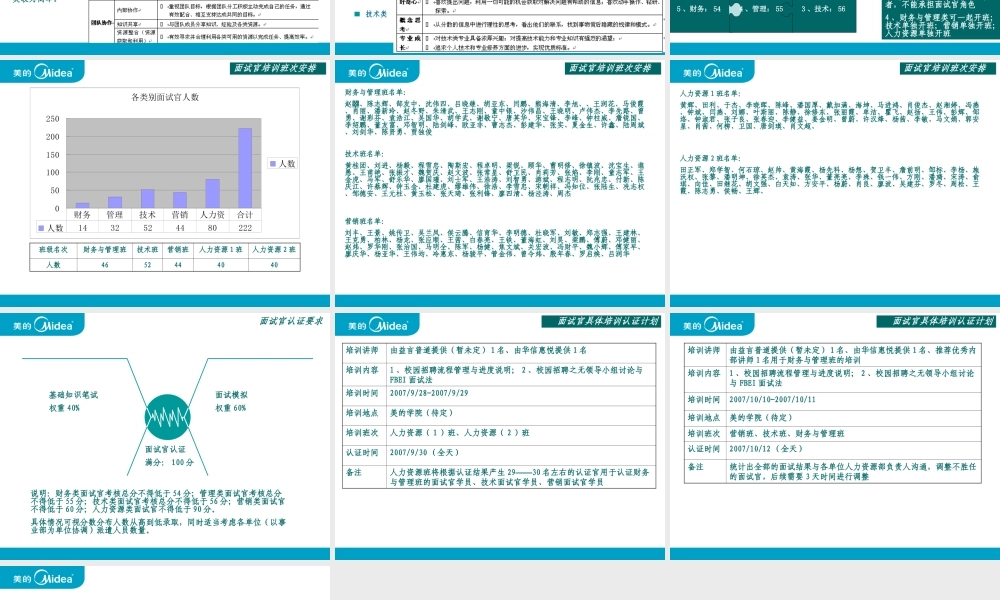Click the 3、技术: 56 puzzle piece label
The width and height of the screenshot is (1000, 600).
823,9
